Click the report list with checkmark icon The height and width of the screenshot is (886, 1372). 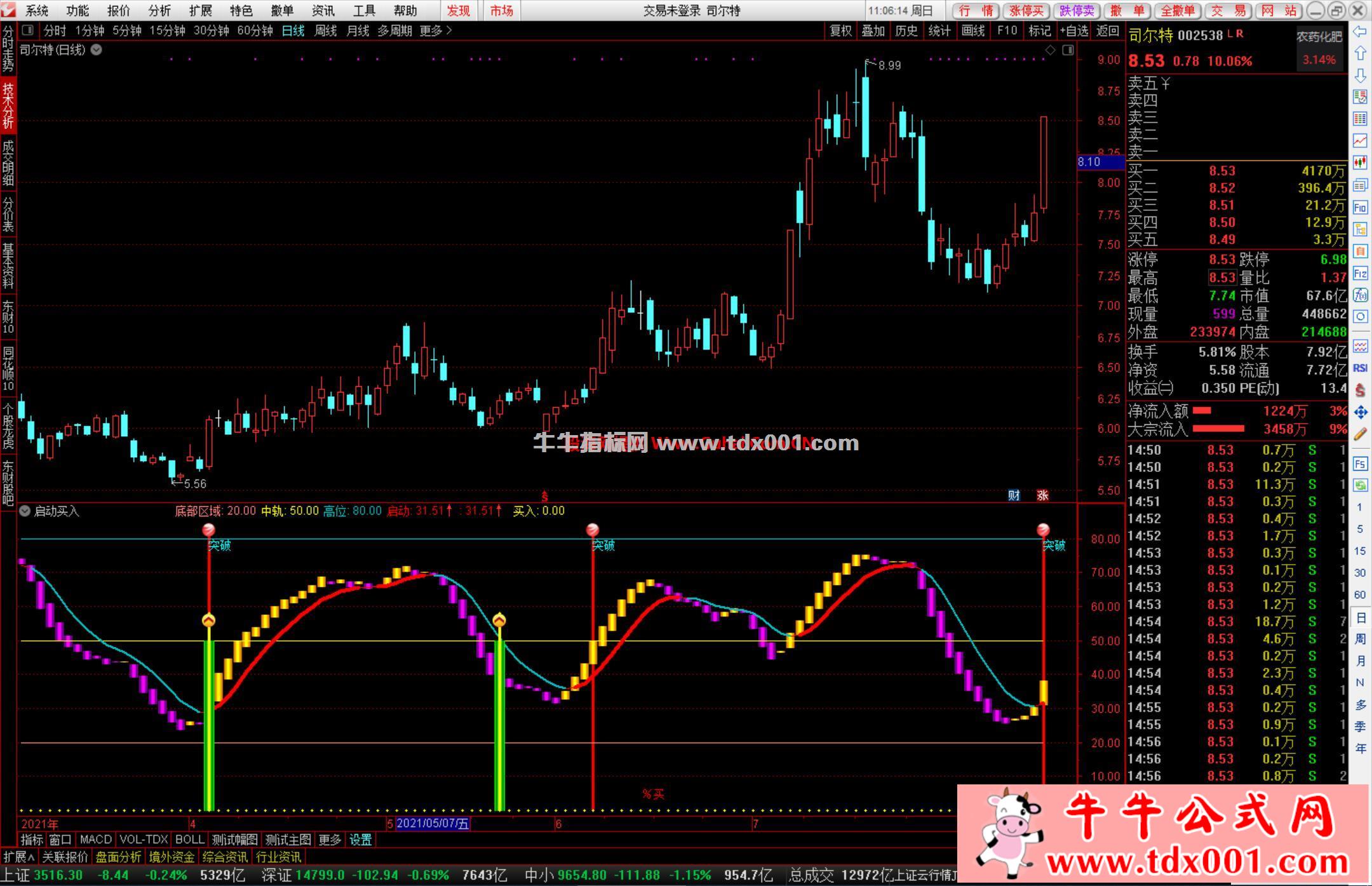click(1360, 97)
